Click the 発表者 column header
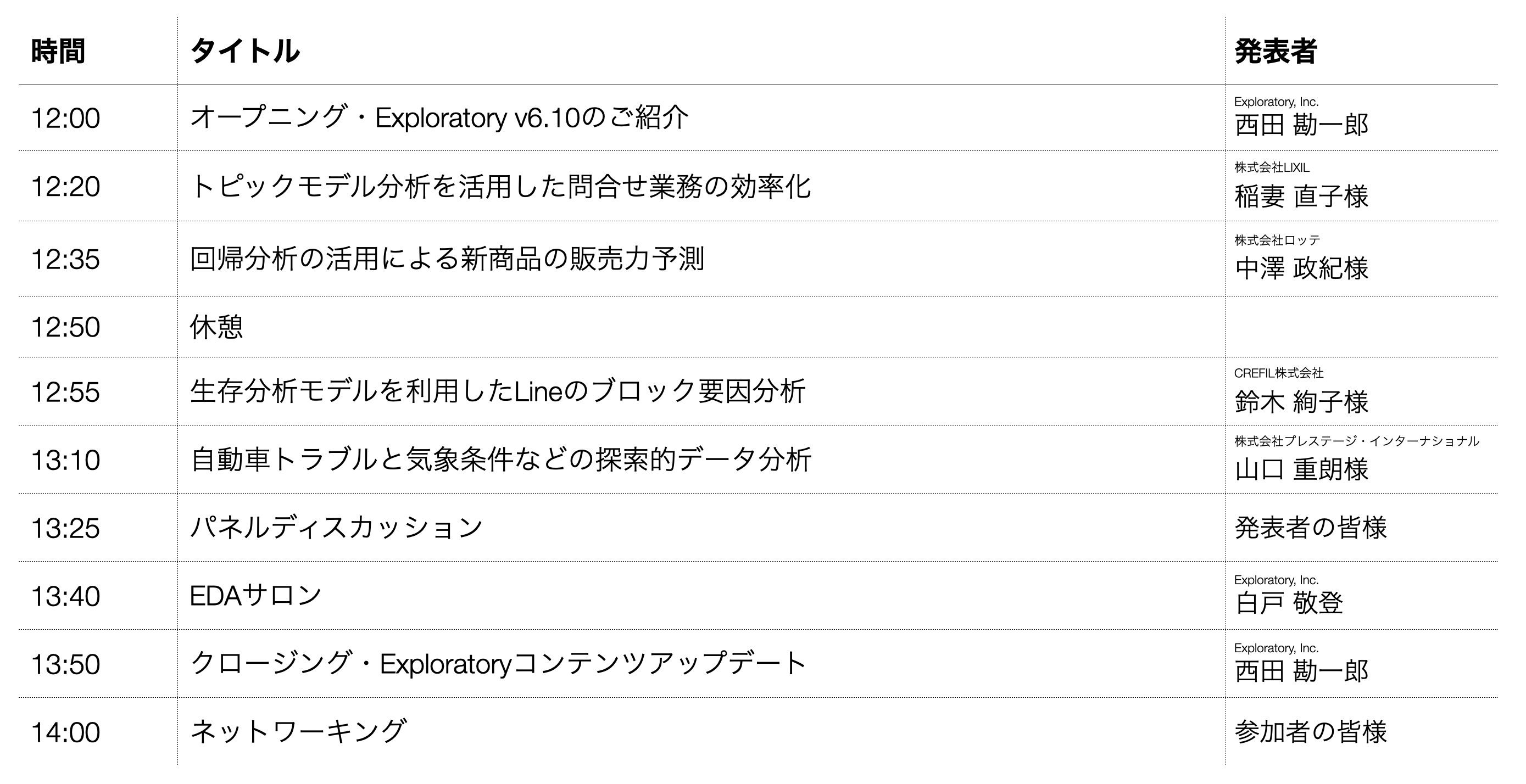Viewport: 1526px width, 784px height. pos(1276,51)
